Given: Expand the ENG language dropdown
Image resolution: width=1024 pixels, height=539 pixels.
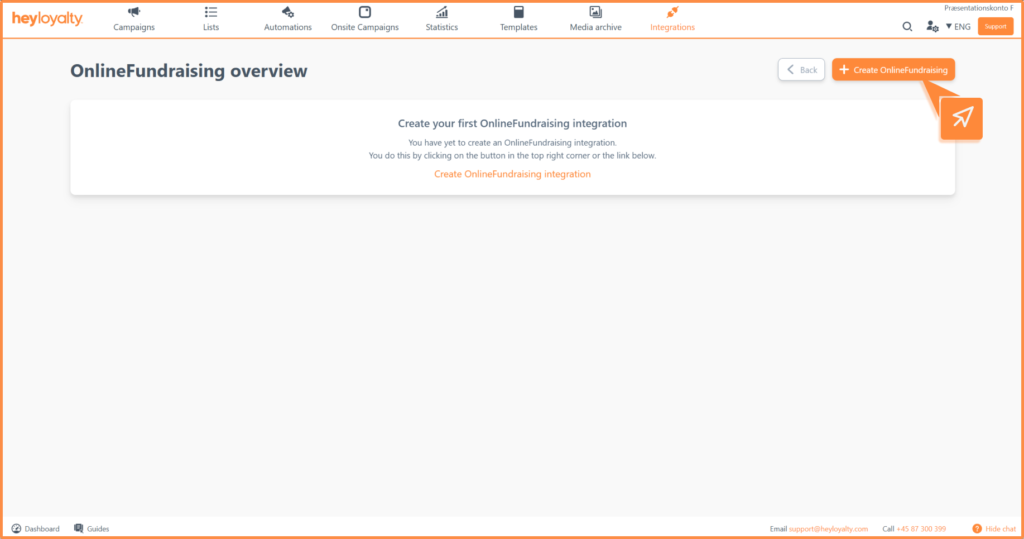Looking at the screenshot, I should [958, 27].
